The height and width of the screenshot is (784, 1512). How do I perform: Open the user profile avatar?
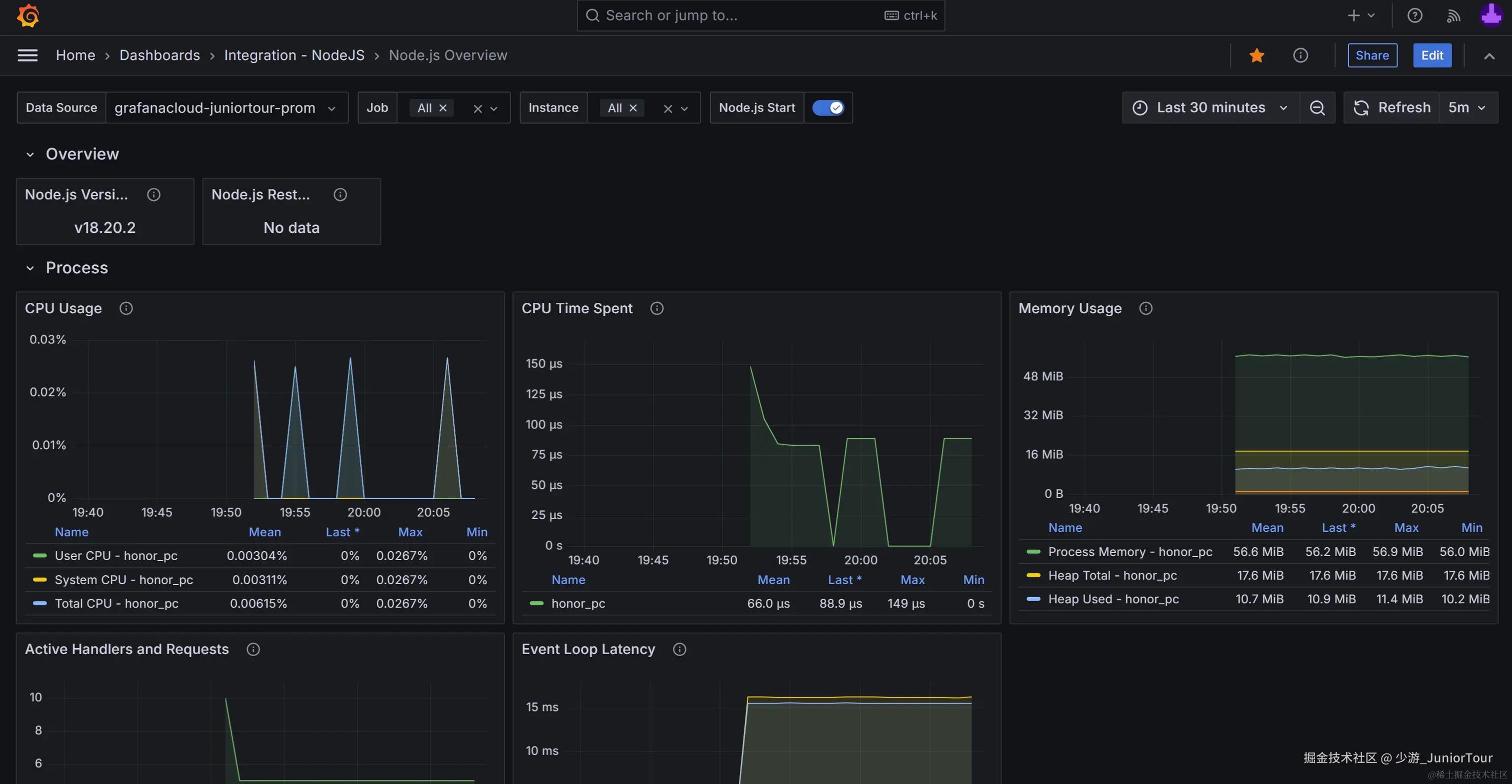tap(1491, 15)
